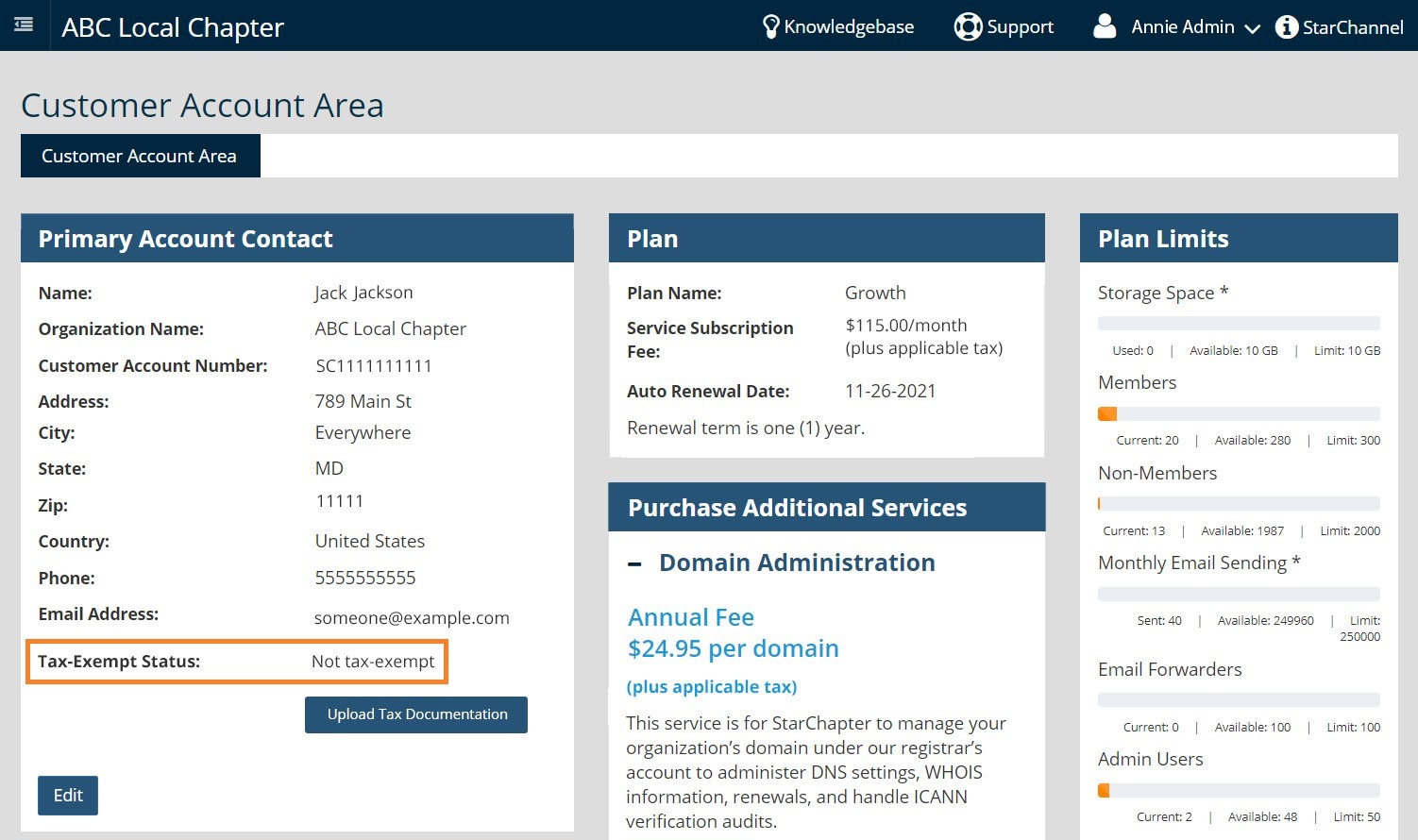This screenshot has height=840, width=1418.
Task: Click the Email Forwarders usage bar
Action: pos(1239,700)
